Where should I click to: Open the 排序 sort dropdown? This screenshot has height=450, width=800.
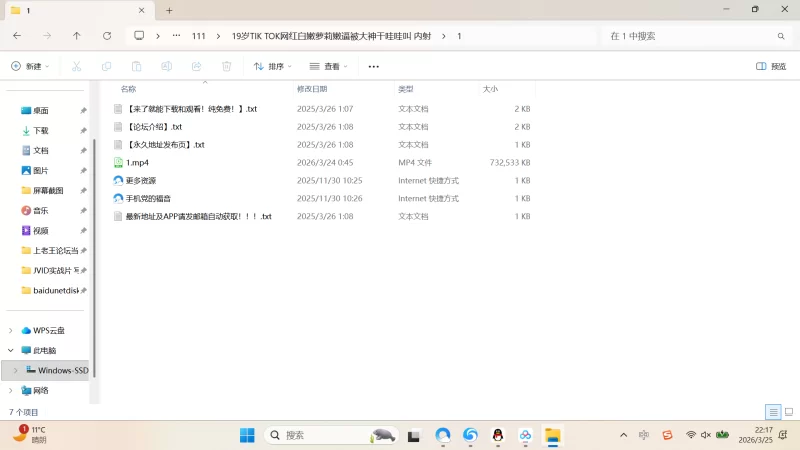[x=273, y=66]
